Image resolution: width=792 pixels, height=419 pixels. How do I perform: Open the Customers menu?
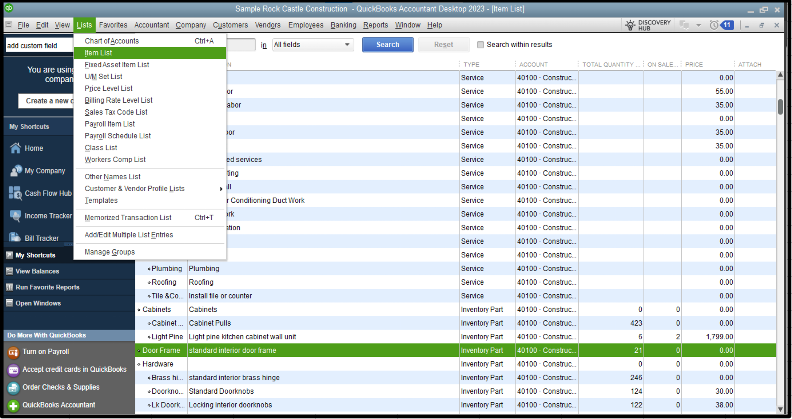coord(230,25)
